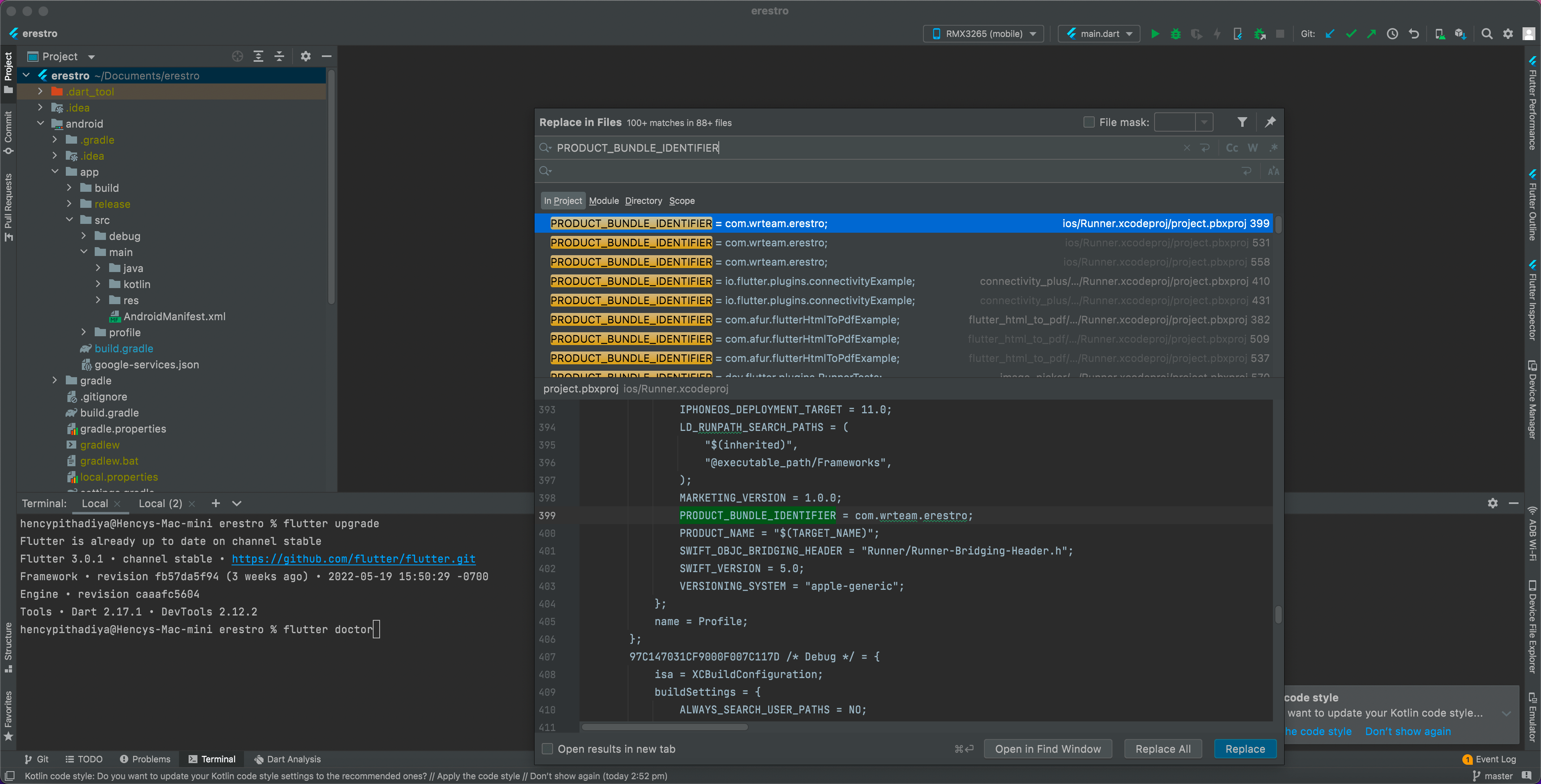Screen dimensions: 1541x784
Task: Toggle Words (W) match option
Action: click(x=1252, y=148)
